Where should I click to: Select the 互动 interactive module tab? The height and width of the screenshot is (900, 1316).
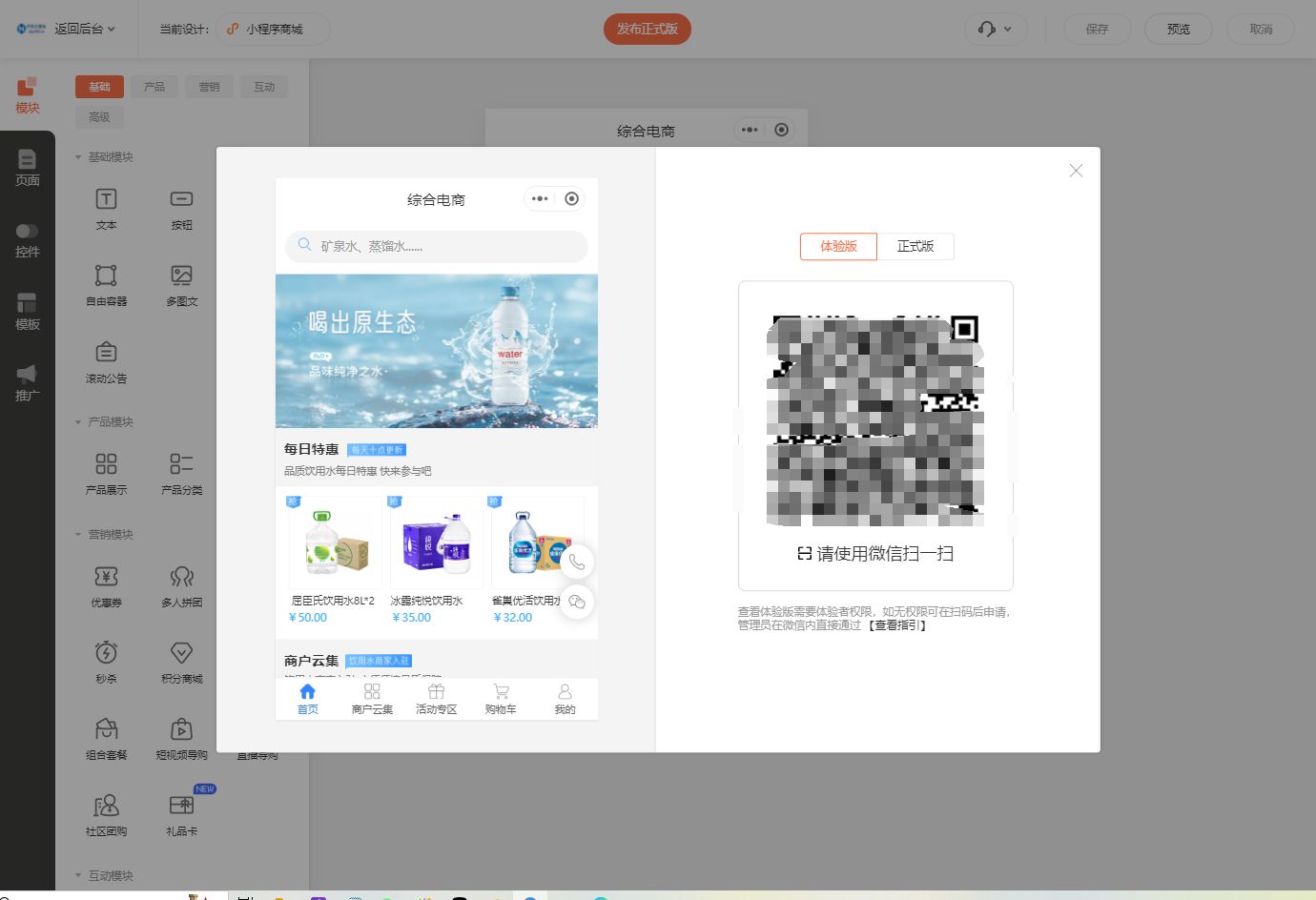pos(264,87)
